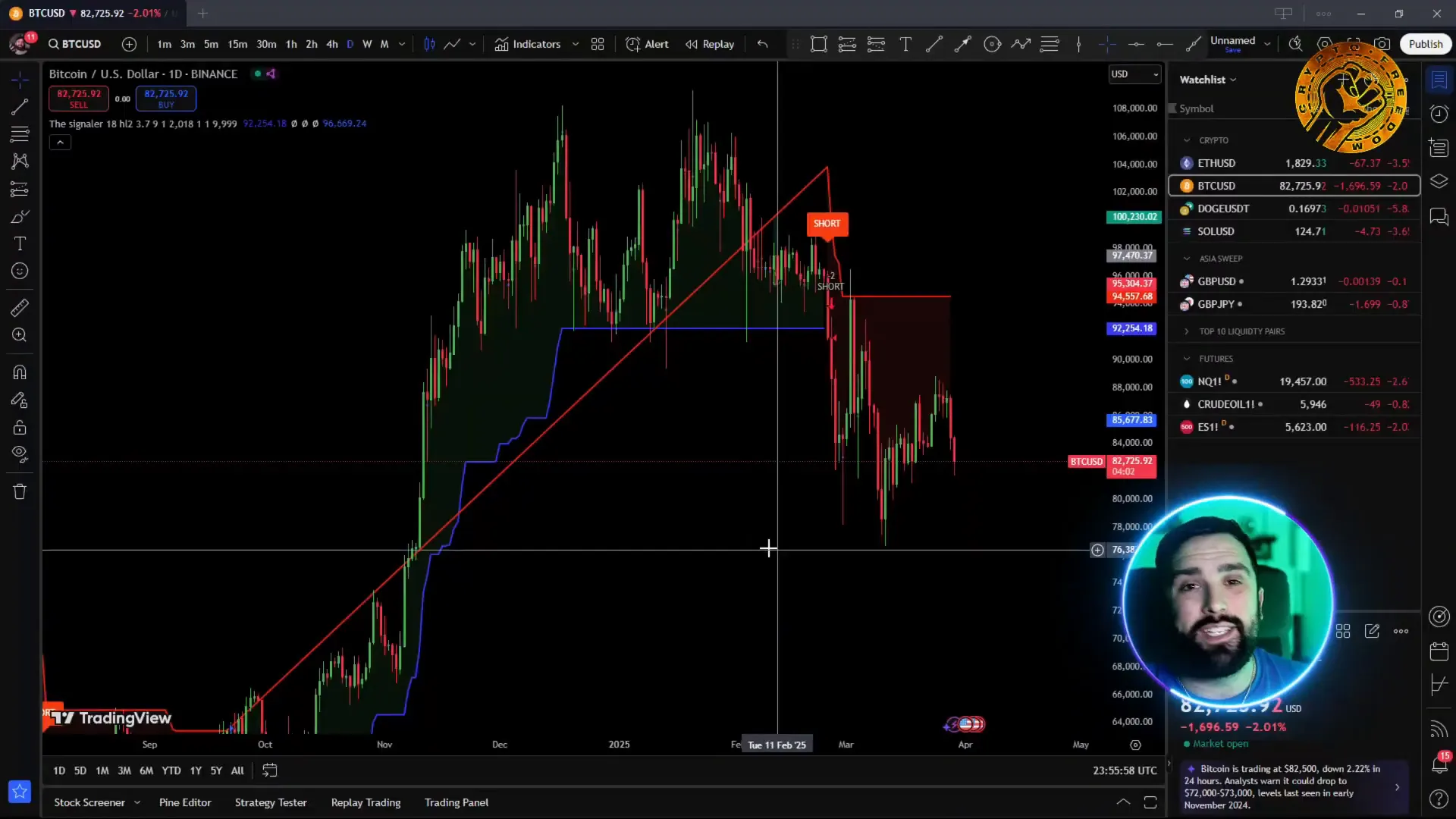The image size is (1456, 819).
Task: Open the USD currency dropdown
Action: click(1134, 74)
